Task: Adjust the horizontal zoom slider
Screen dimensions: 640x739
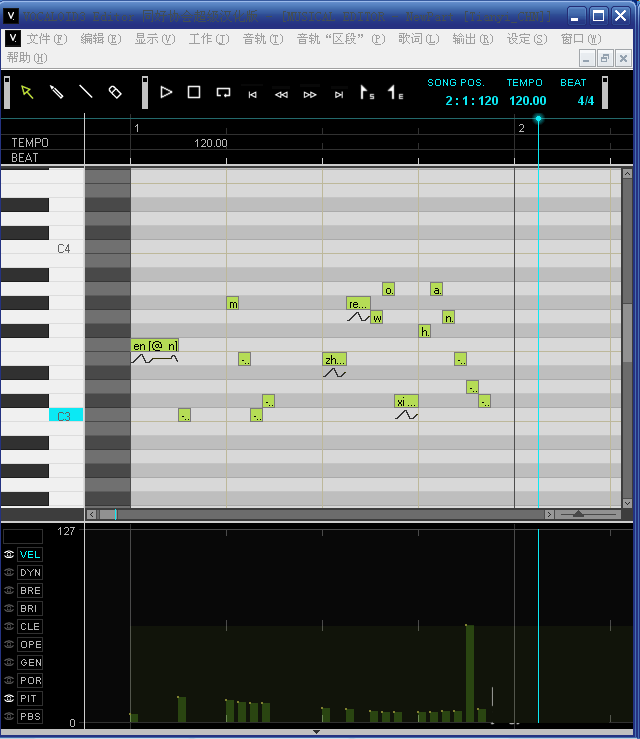Action: coord(578,514)
